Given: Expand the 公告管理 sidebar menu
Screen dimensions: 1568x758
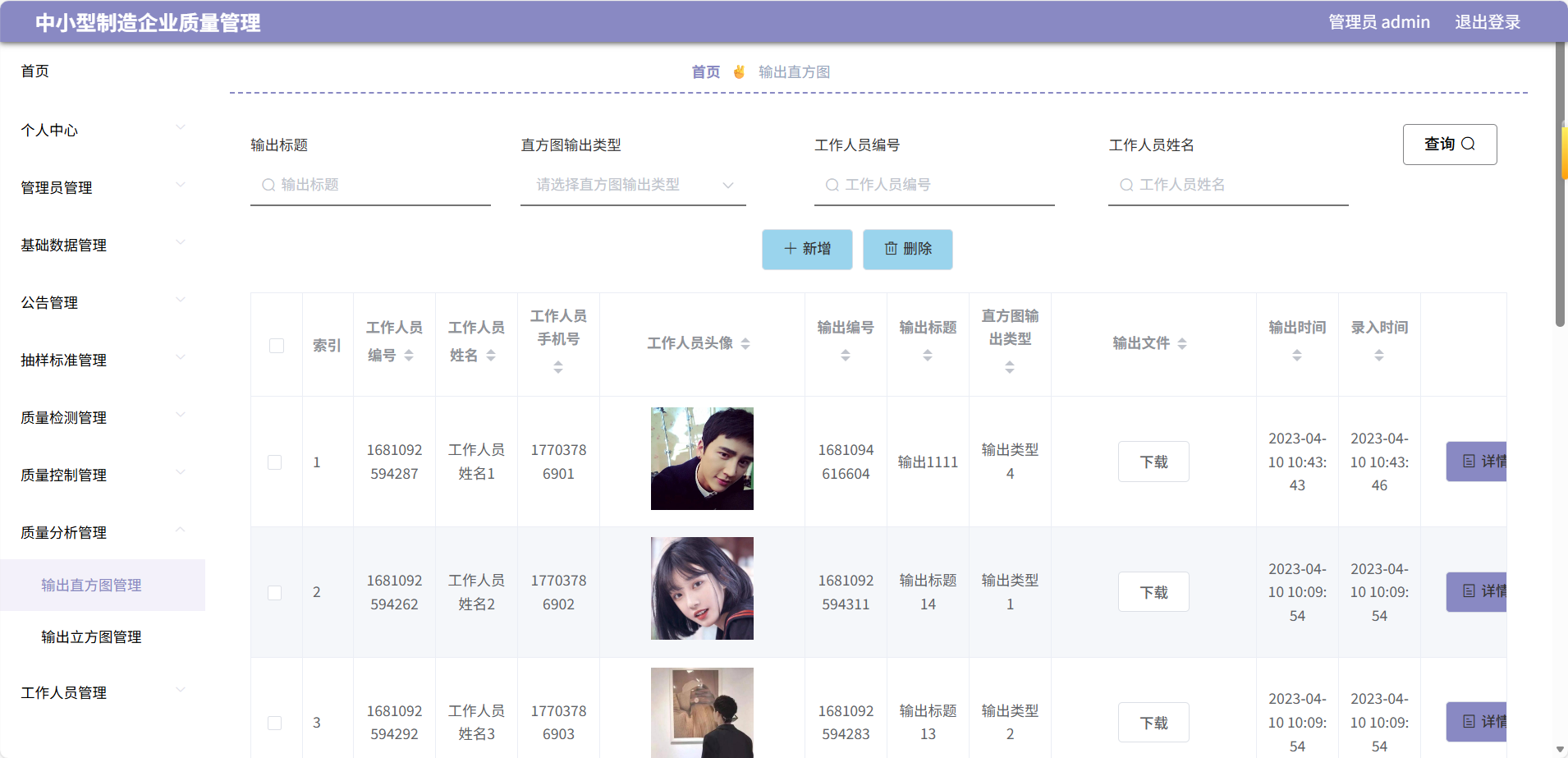Looking at the screenshot, I should (103, 302).
